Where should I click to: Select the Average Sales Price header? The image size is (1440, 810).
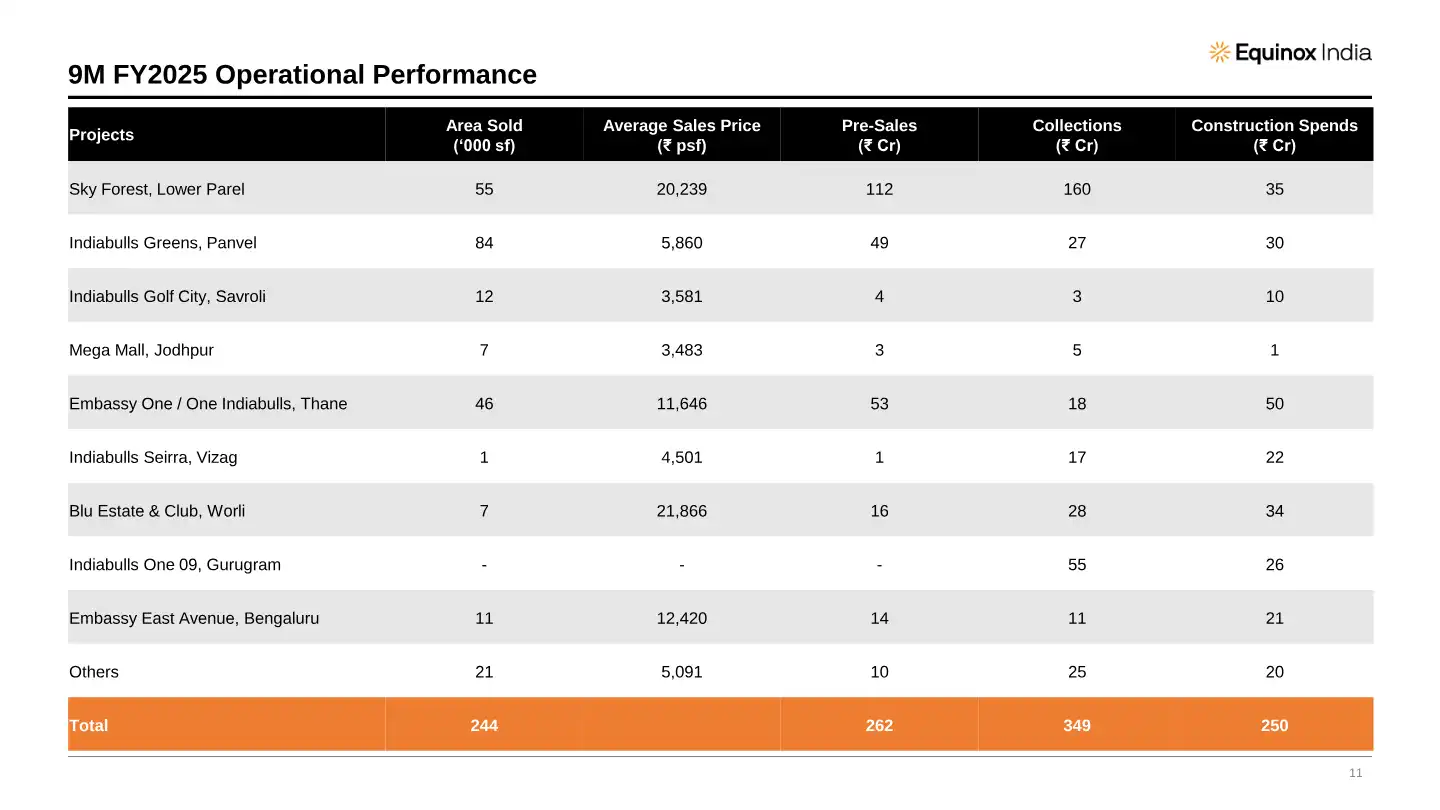681,135
